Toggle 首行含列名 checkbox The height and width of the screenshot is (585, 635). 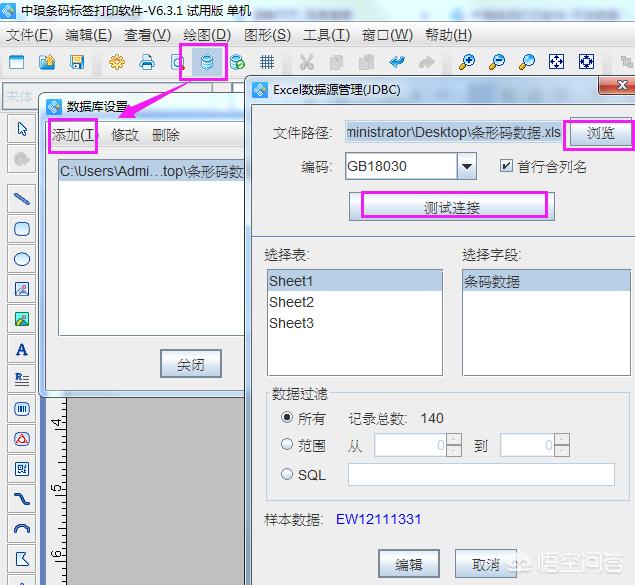point(506,166)
